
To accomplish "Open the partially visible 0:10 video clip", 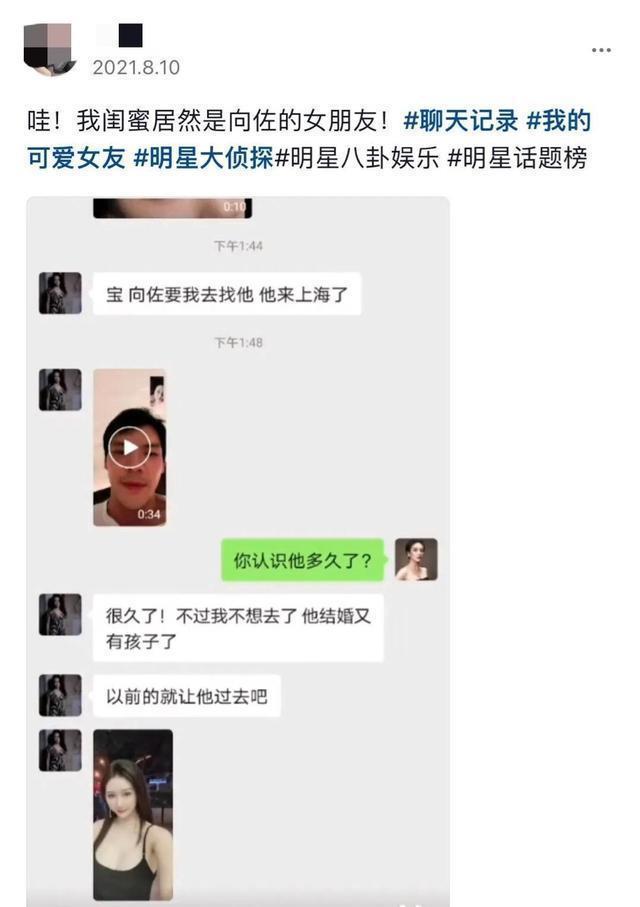I will tap(172, 208).
